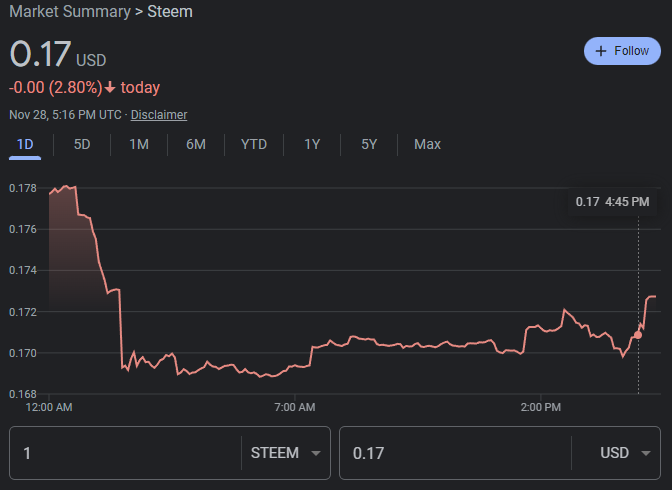Click the 0.17 USD price heading
Image resolution: width=672 pixels, height=490 pixels.
(58, 54)
